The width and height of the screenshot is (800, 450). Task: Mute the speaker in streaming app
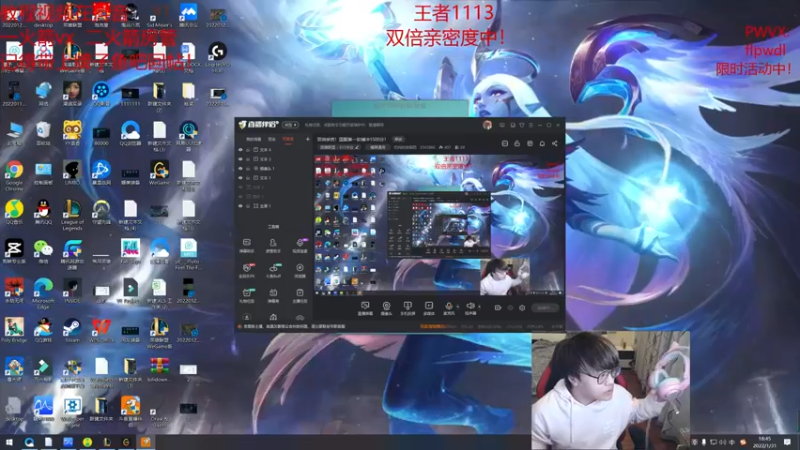tap(470, 308)
